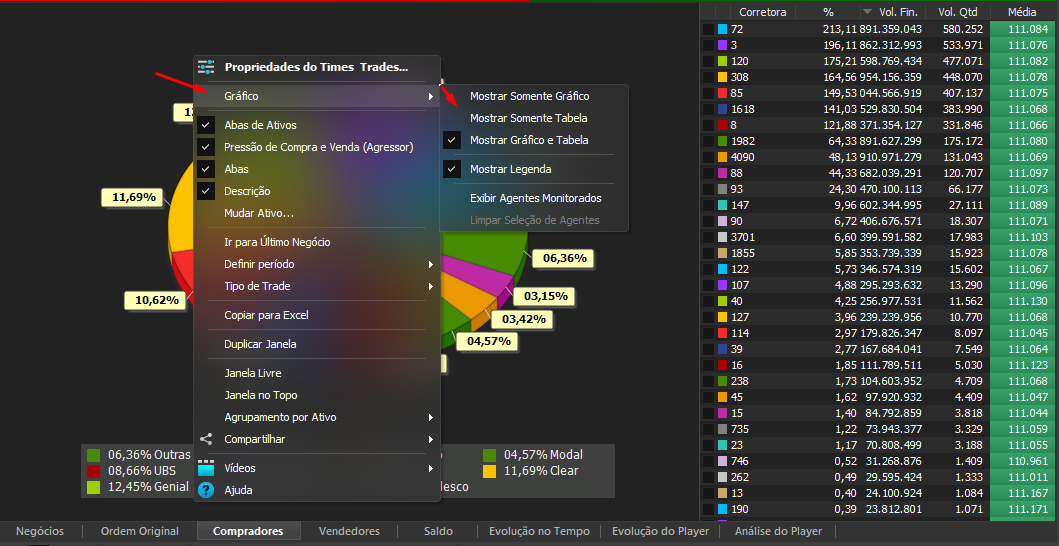Click the 03,42% pie chart label
Image resolution: width=1059 pixels, height=546 pixels.
522,319
